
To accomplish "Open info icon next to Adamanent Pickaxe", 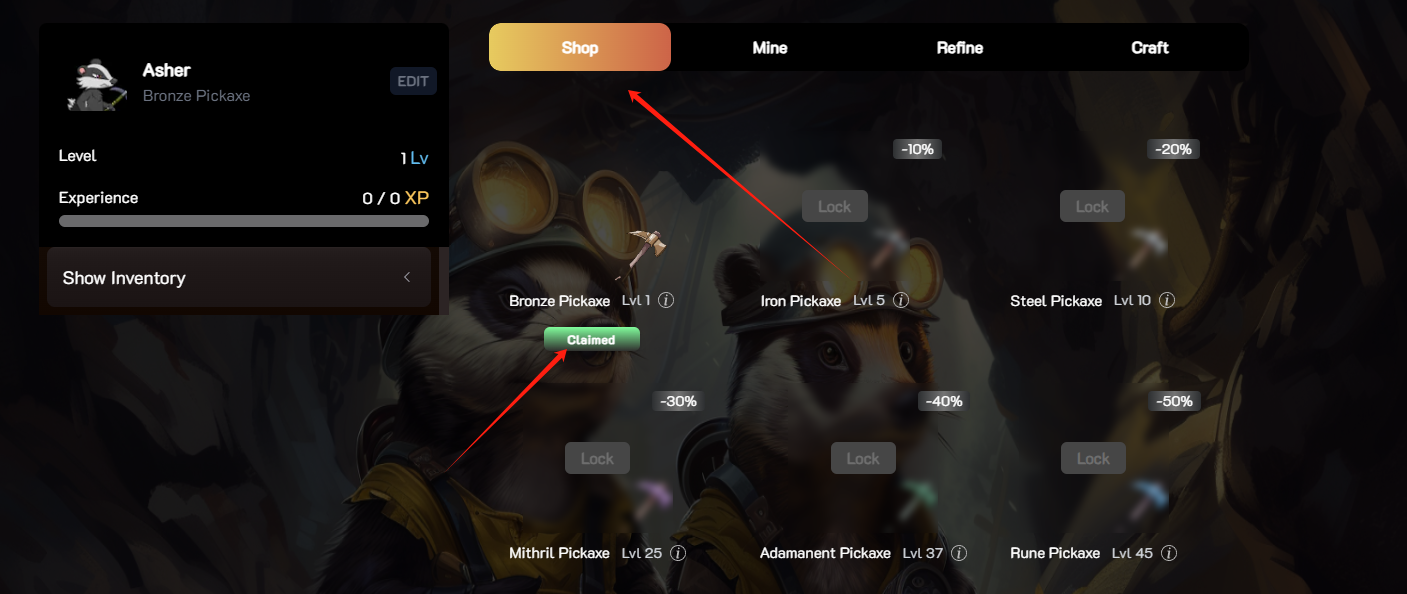I will 959,553.
